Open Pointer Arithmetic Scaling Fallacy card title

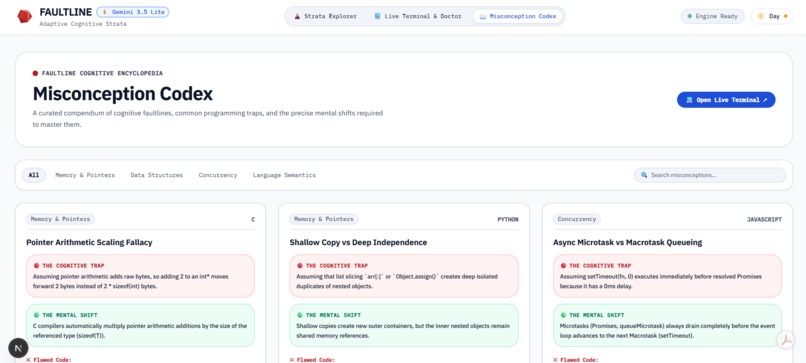pyautogui.click(x=89, y=242)
